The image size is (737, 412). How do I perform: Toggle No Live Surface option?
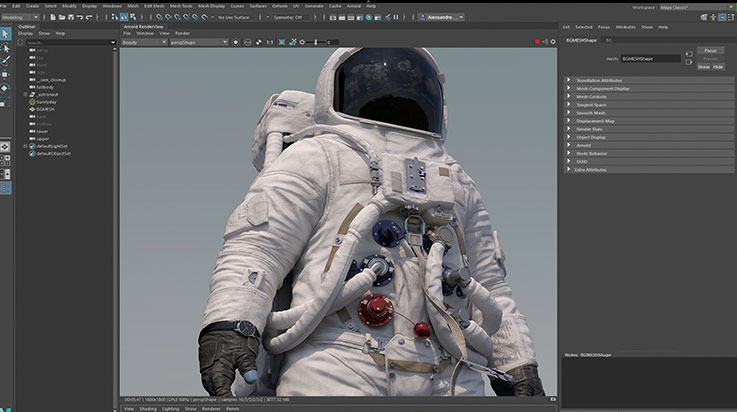pos(235,18)
